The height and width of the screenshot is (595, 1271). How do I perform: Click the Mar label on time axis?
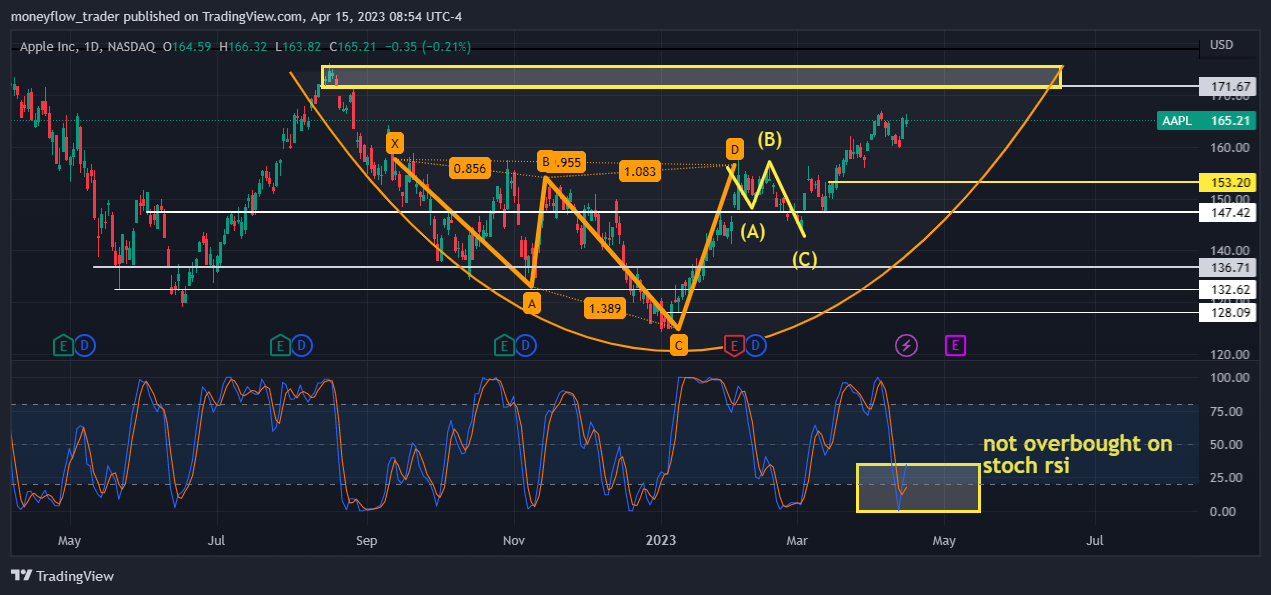[x=797, y=541]
